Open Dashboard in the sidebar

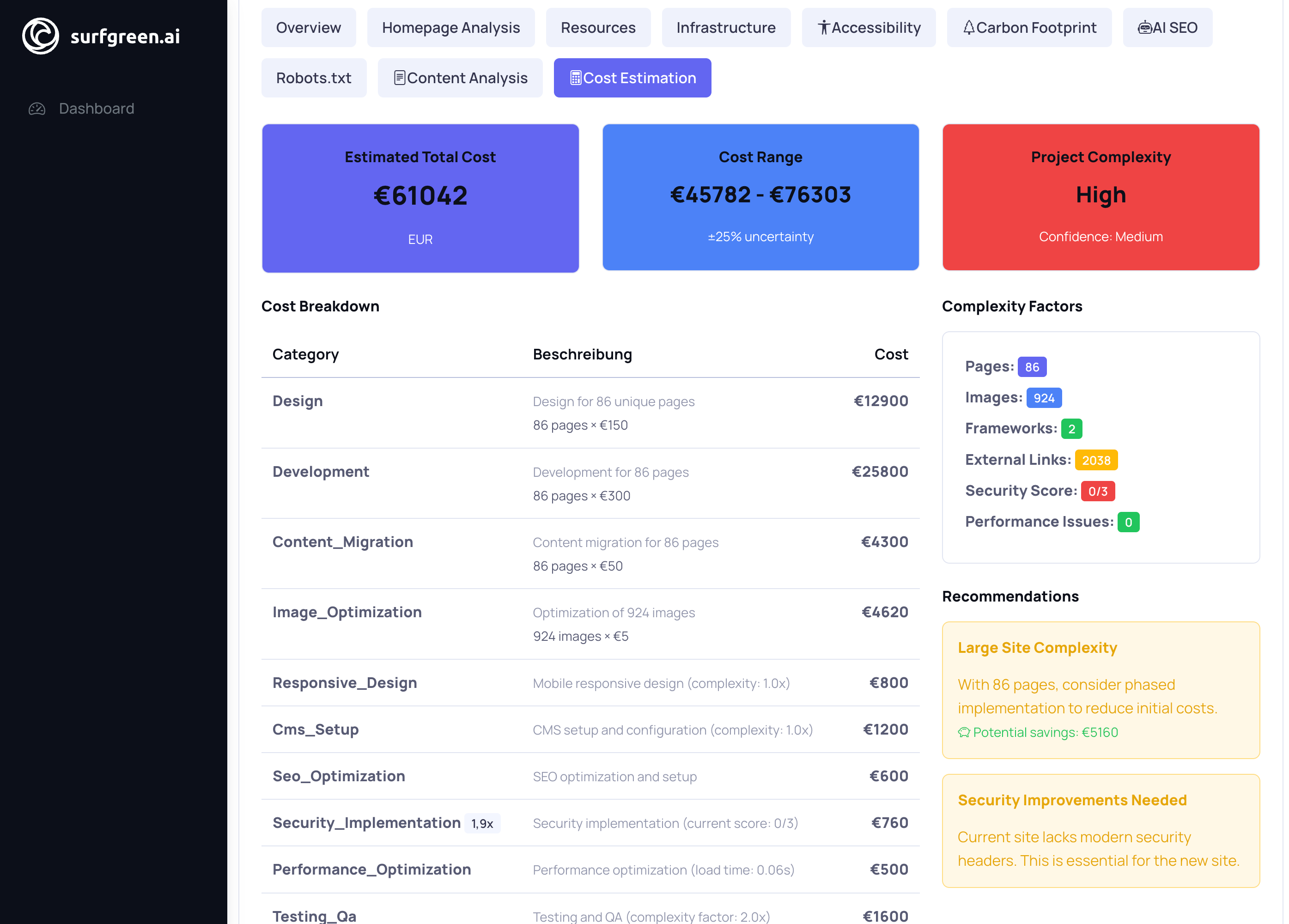pyautogui.click(x=97, y=109)
